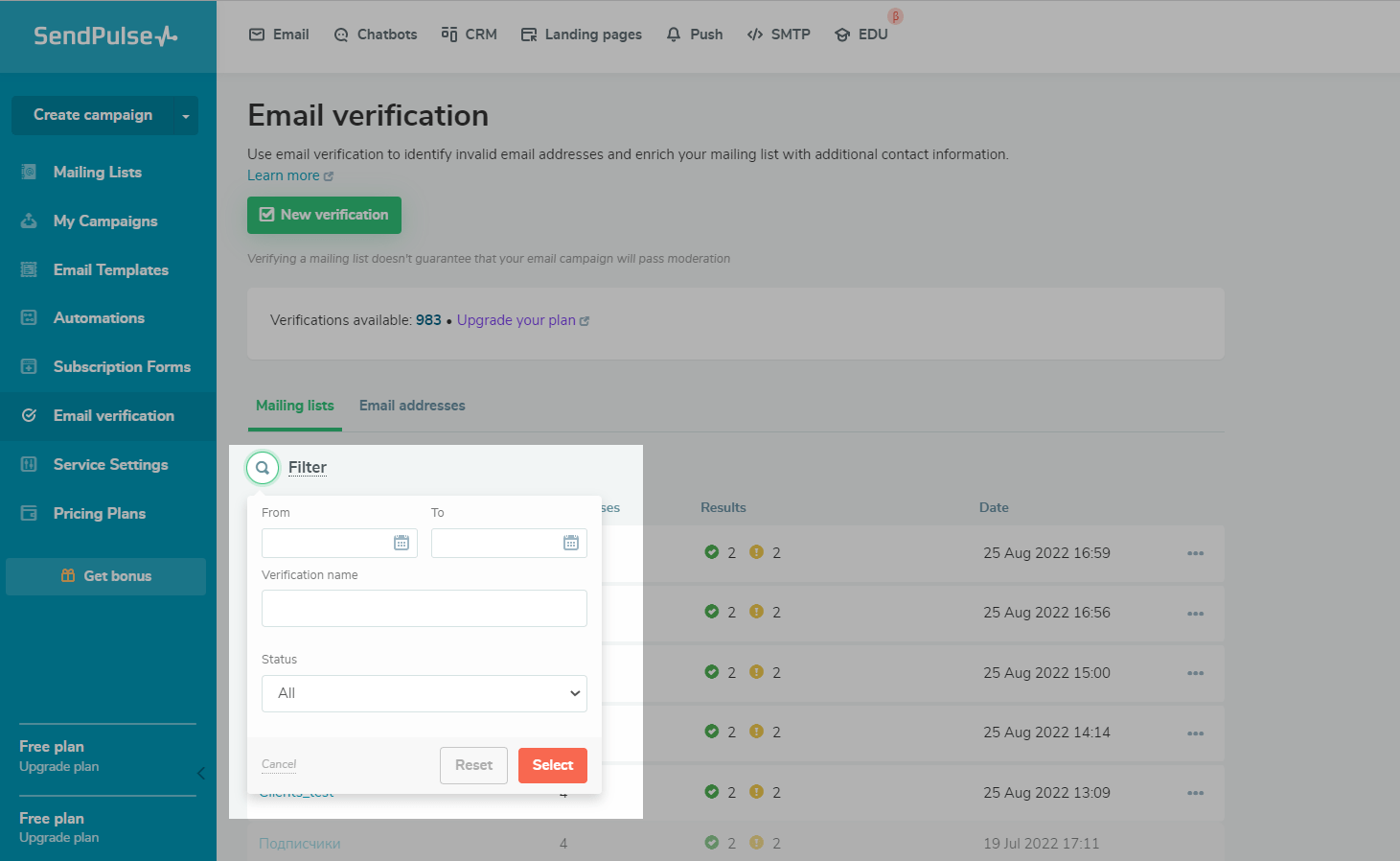
Task: Expand the Create campaign dropdown arrow
Action: pos(185,116)
